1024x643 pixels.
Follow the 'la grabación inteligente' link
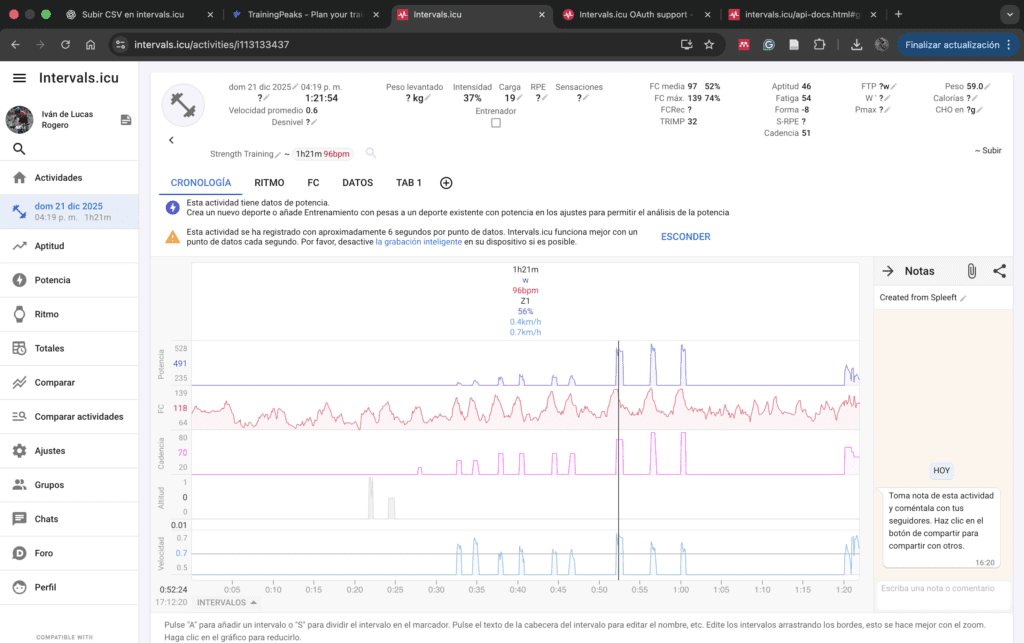pyautogui.click(x=418, y=242)
